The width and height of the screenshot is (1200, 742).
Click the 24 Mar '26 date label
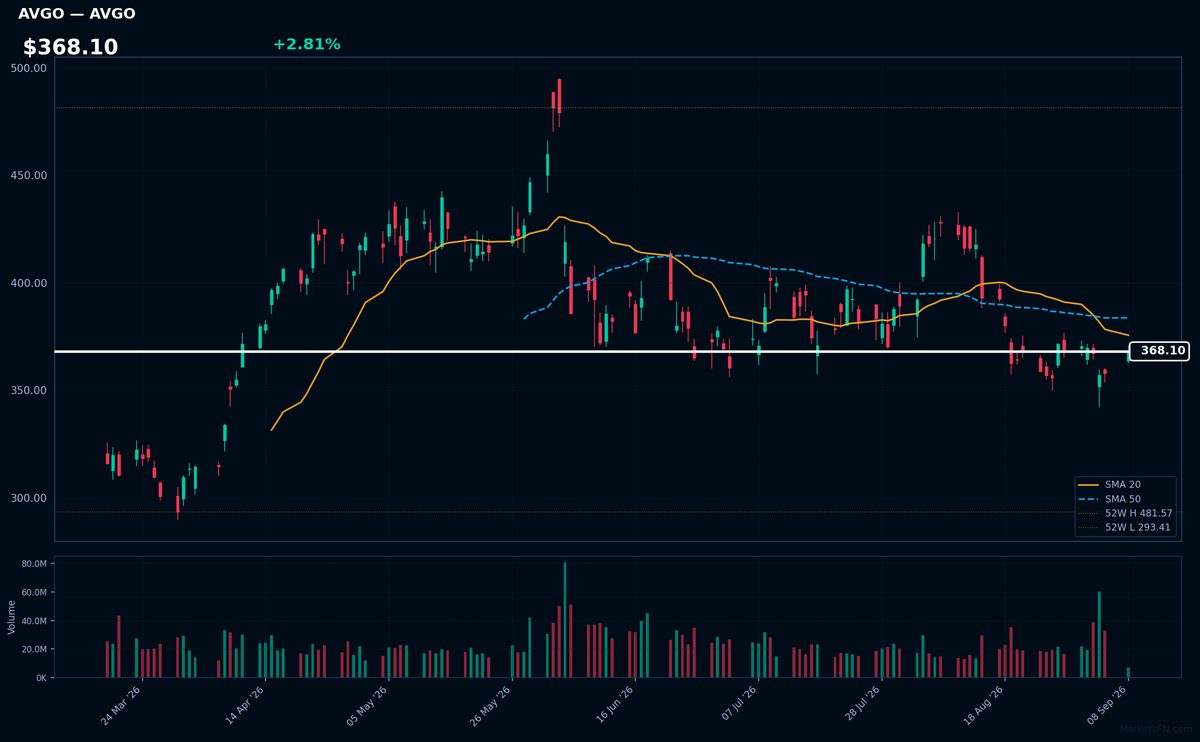click(121, 705)
